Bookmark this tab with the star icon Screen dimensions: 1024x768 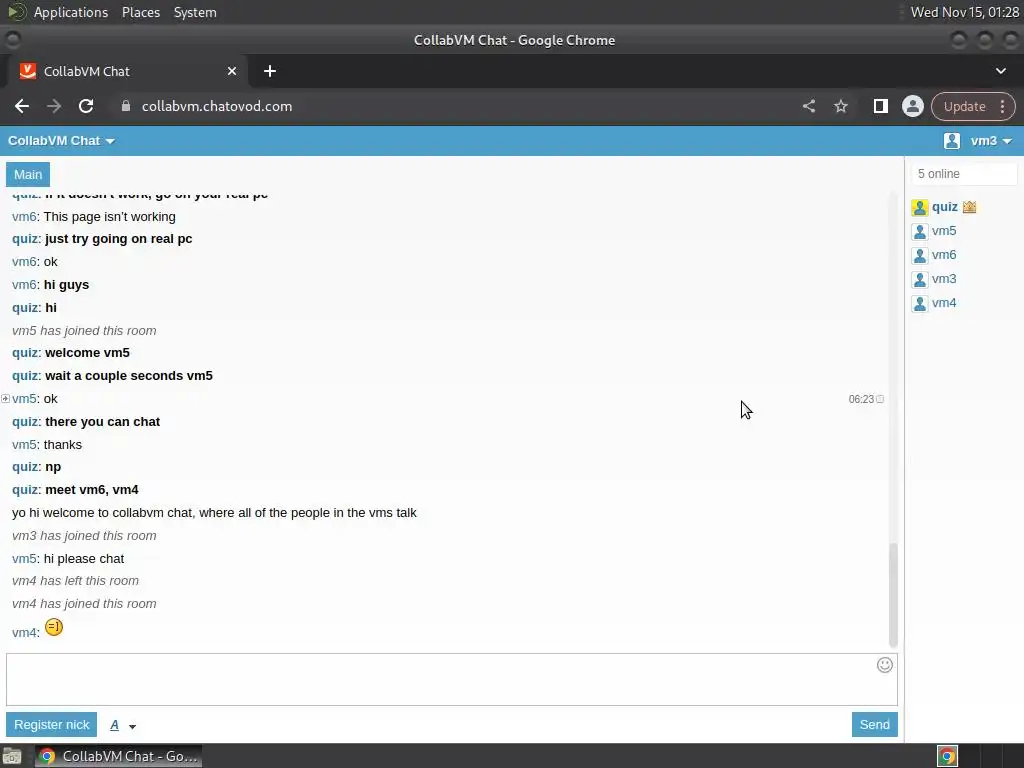840,106
